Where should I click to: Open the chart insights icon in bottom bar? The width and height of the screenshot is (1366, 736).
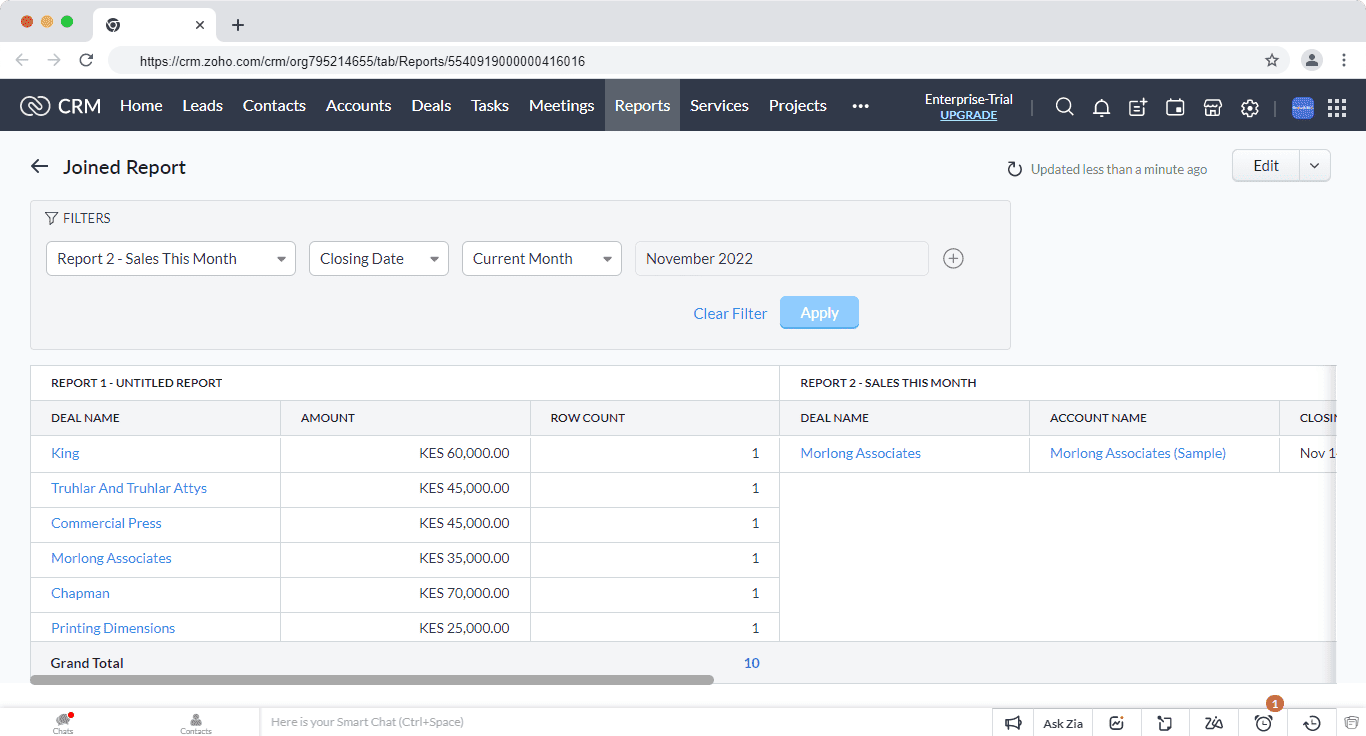[1117, 723]
